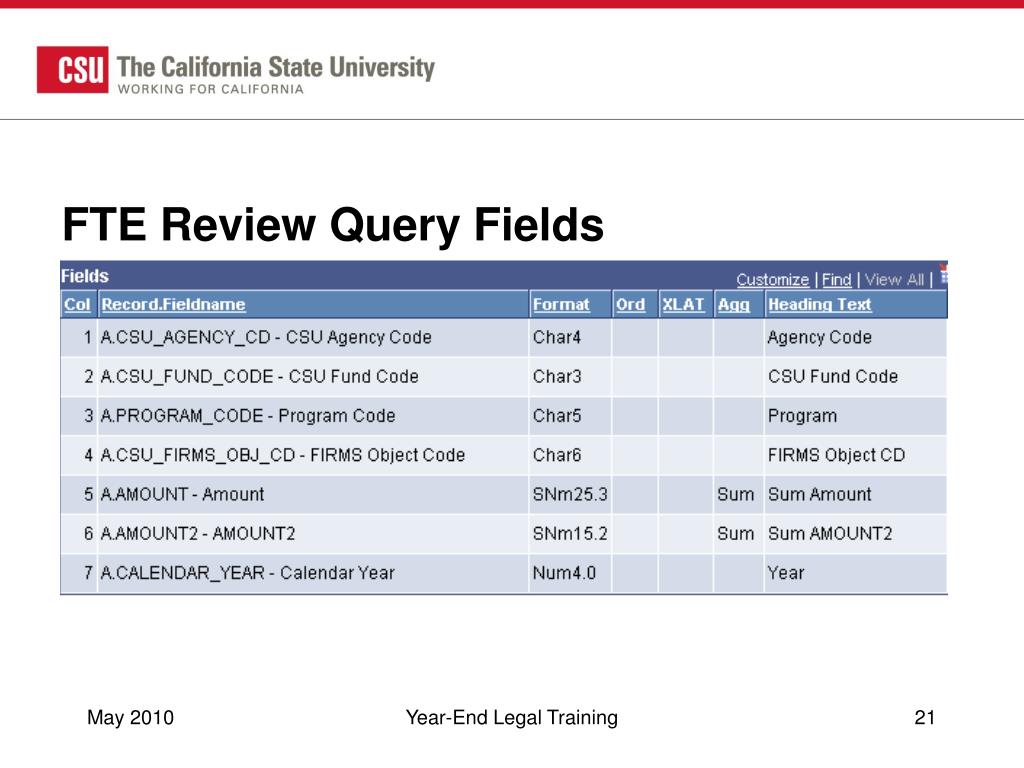Click the SNm15.2 format cell
The height and width of the screenshot is (768, 1024).
(570, 534)
